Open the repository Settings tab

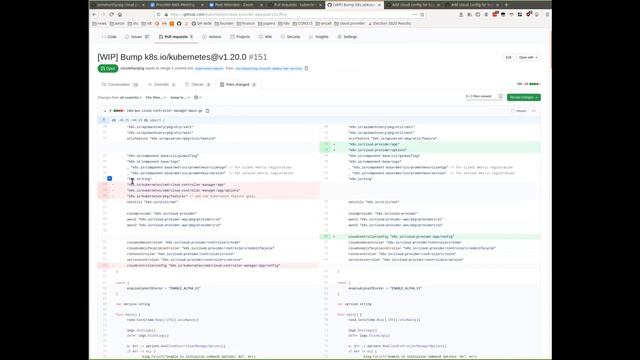[x=347, y=37]
